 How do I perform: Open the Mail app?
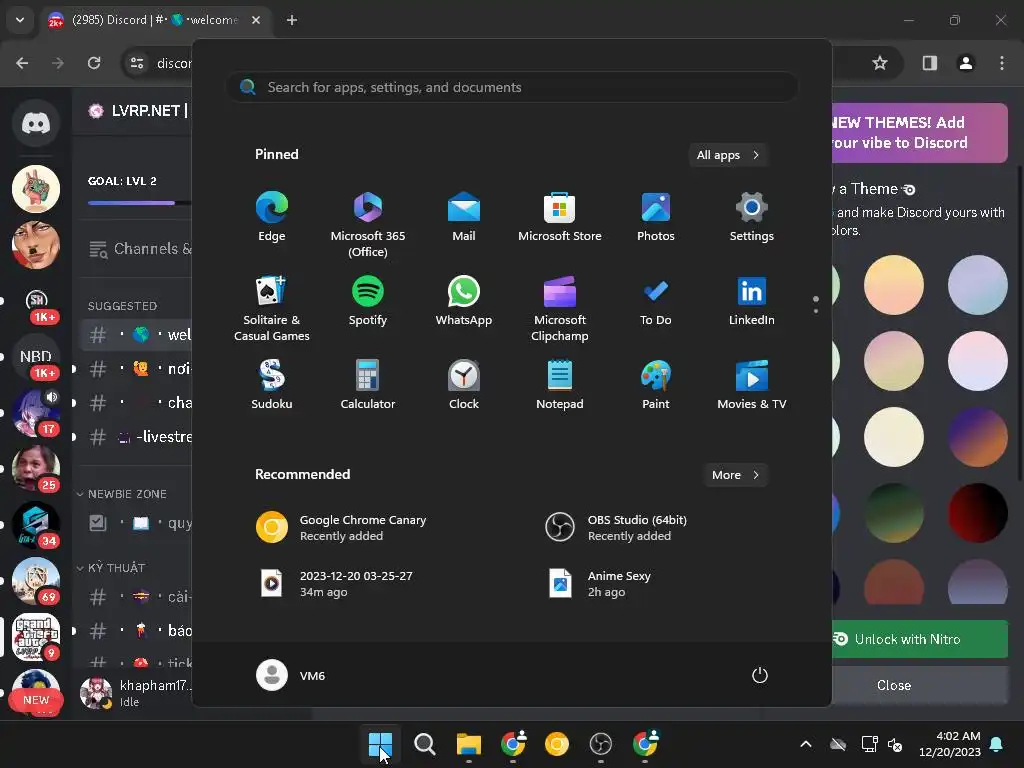click(x=464, y=217)
